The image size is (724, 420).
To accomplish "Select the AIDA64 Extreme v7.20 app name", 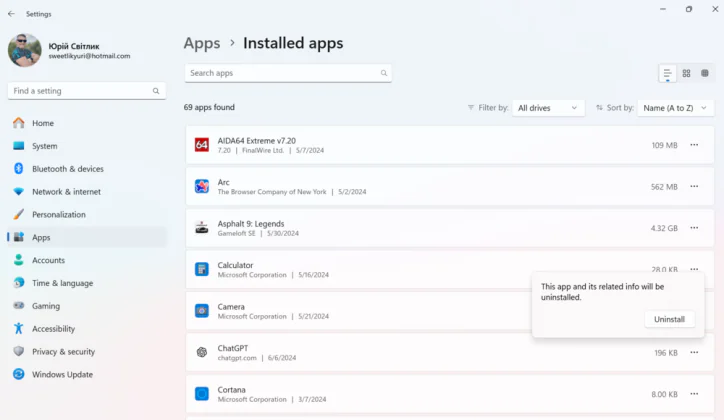I will 257,141.
